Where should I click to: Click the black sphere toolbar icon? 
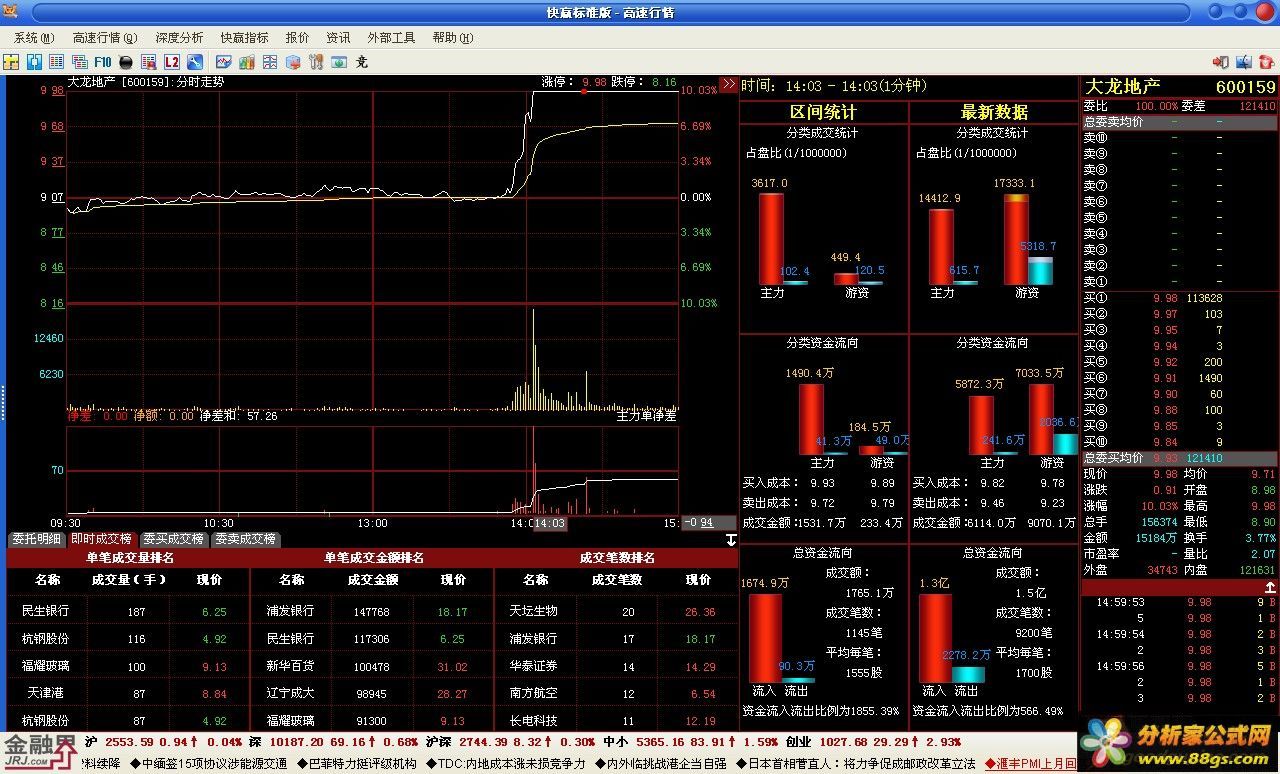point(126,62)
